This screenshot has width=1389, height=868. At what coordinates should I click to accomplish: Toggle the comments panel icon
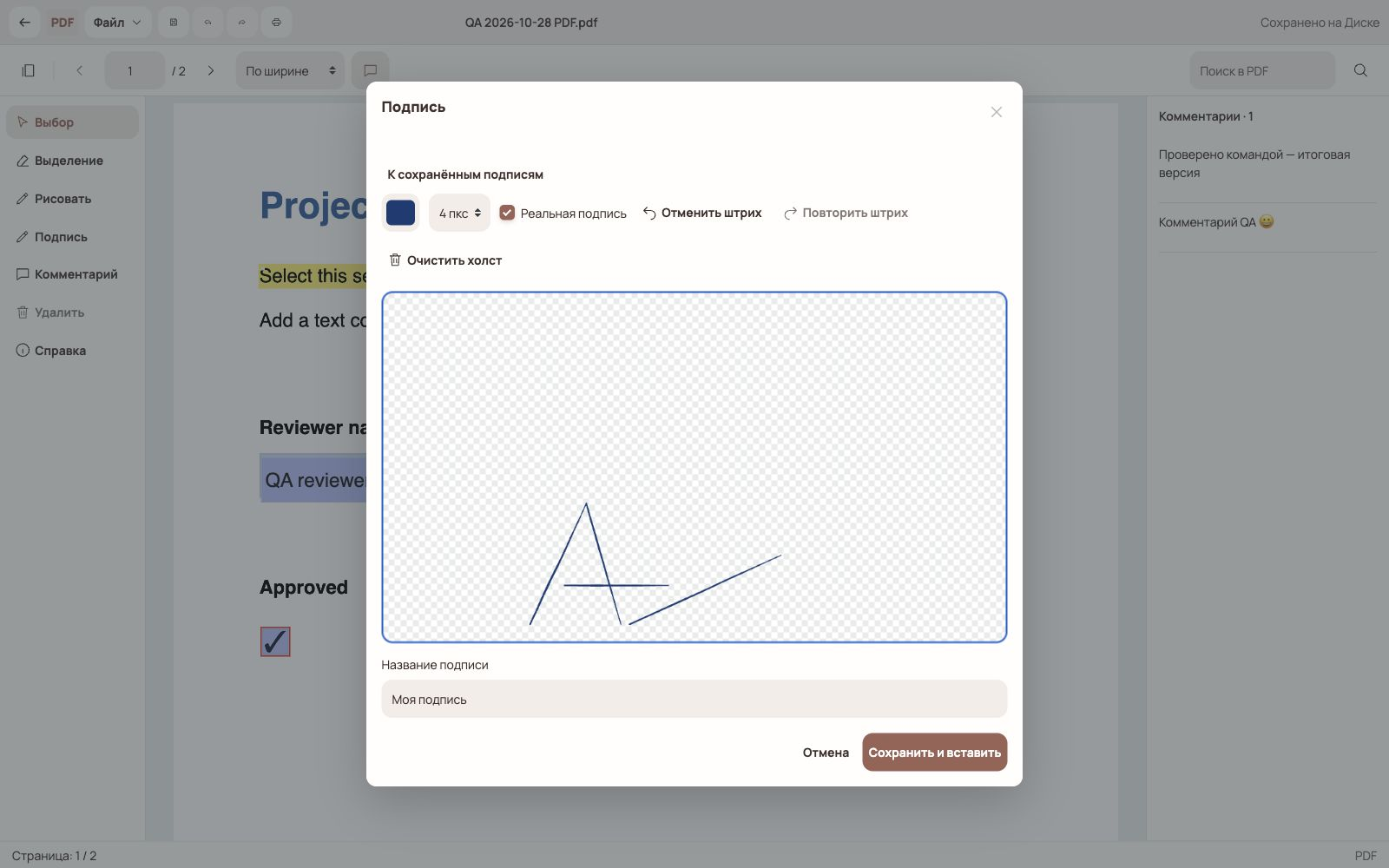tap(370, 70)
